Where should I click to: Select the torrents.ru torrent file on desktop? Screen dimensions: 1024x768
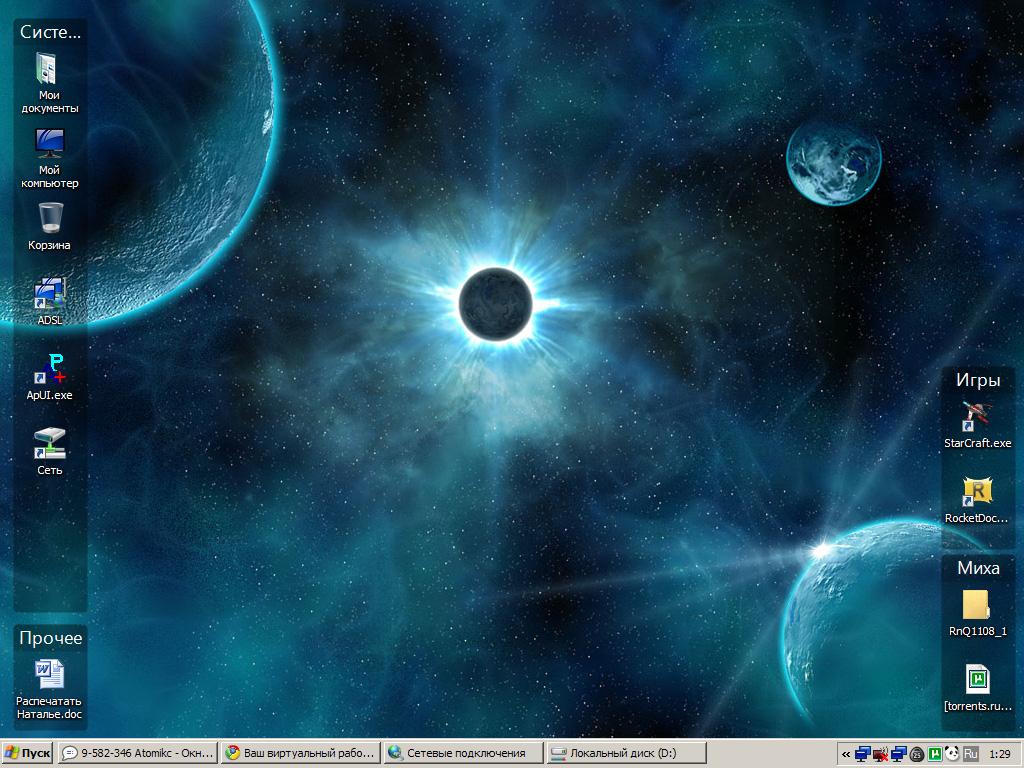[977, 680]
